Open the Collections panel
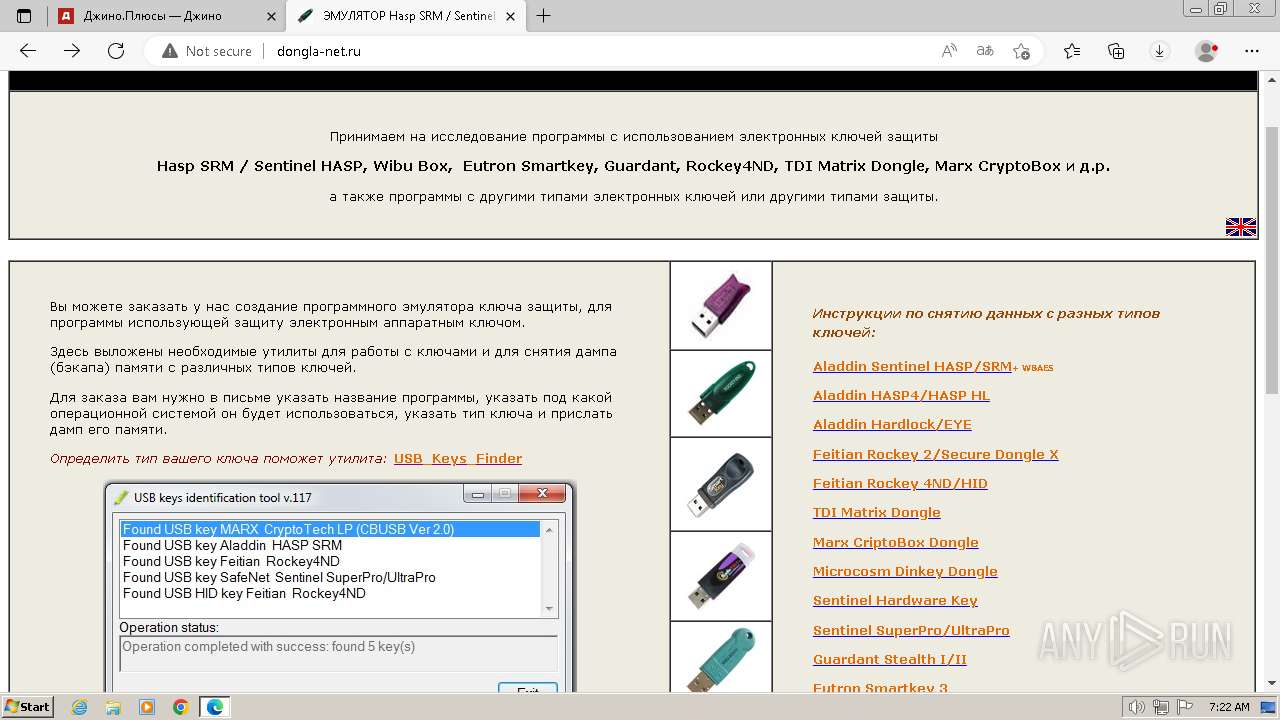This screenshot has height=720, width=1280. click(x=1116, y=51)
